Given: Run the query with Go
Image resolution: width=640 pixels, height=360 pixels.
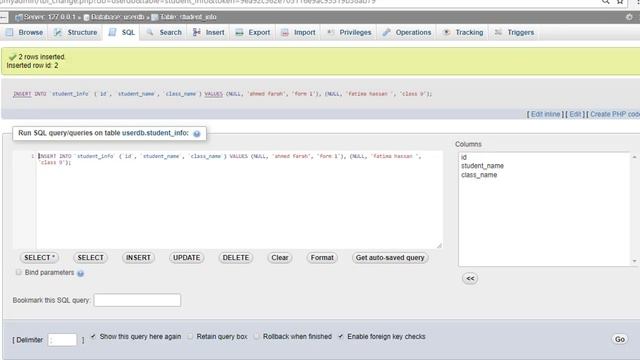Looking at the screenshot, I should [620, 339].
